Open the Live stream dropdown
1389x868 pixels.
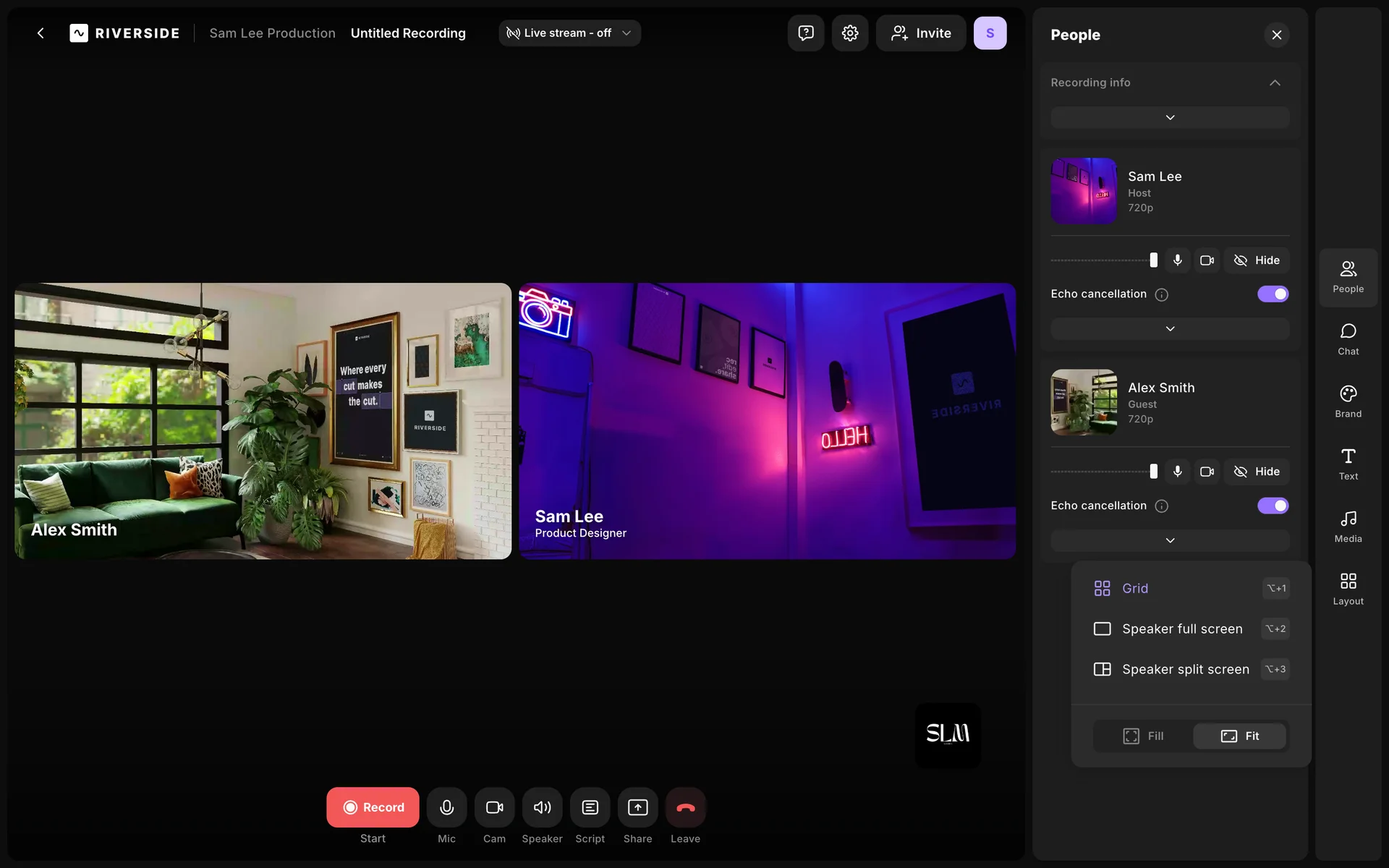click(x=569, y=33)
